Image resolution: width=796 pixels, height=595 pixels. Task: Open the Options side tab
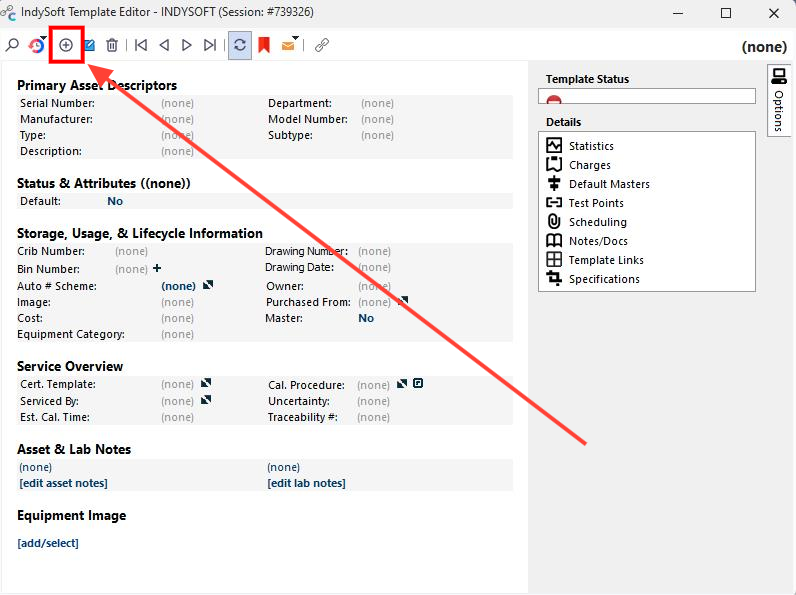tap(778, 100)
